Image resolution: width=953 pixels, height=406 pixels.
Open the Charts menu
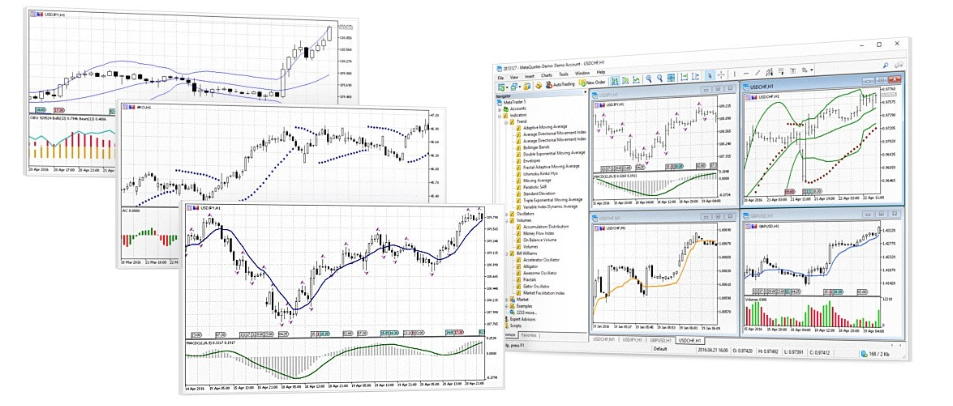pyautogui.click(x=546, y=75)
